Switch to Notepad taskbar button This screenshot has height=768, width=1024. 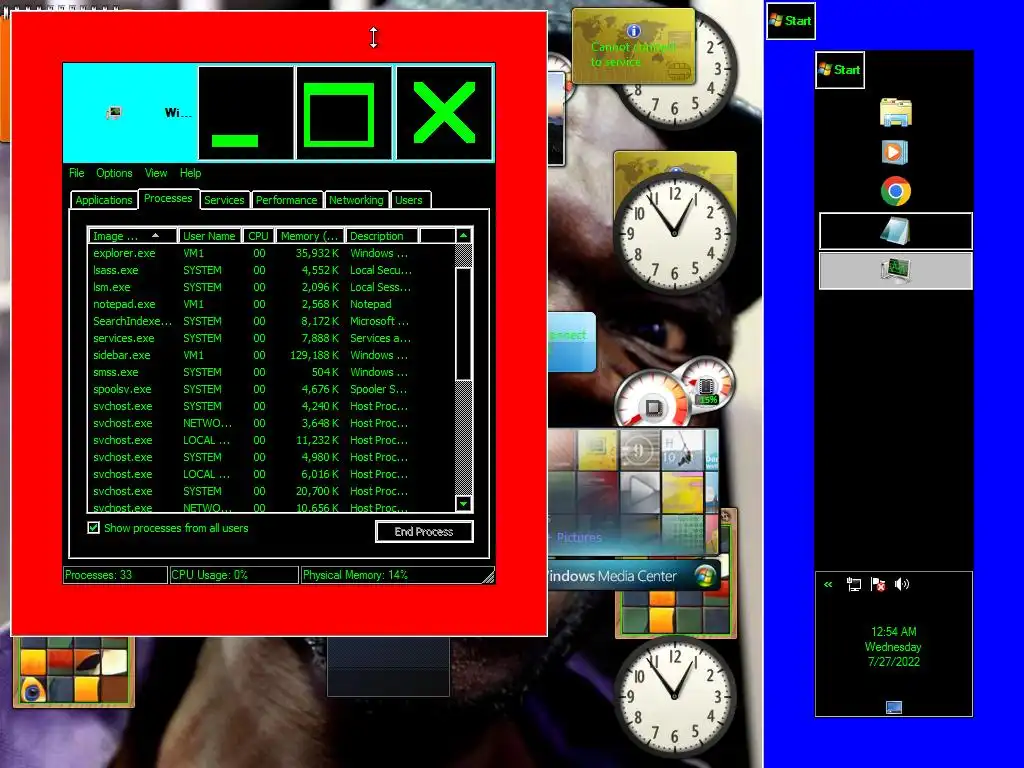click(x=895, y=231)
